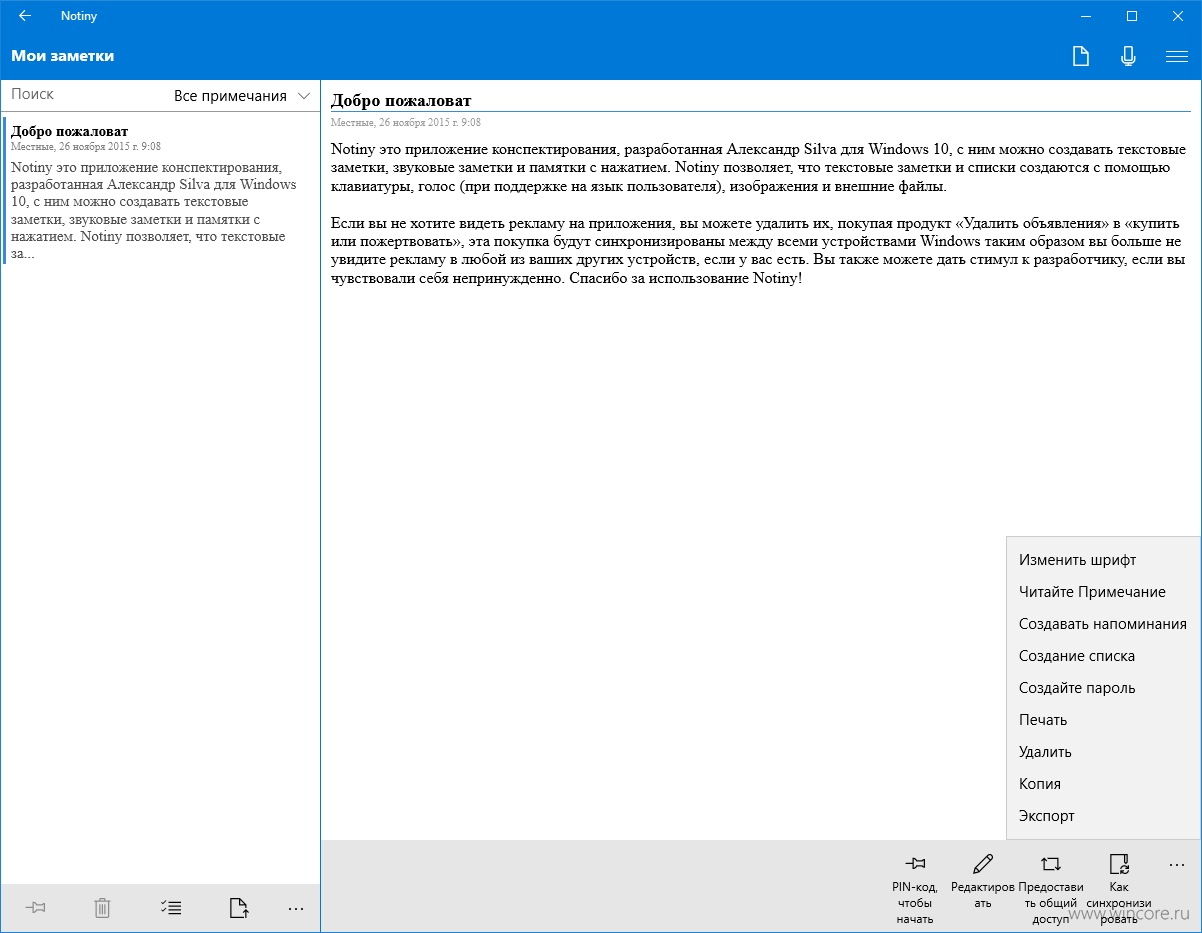
Task: Open more options in note list toolbar
Action: (295, 908)
